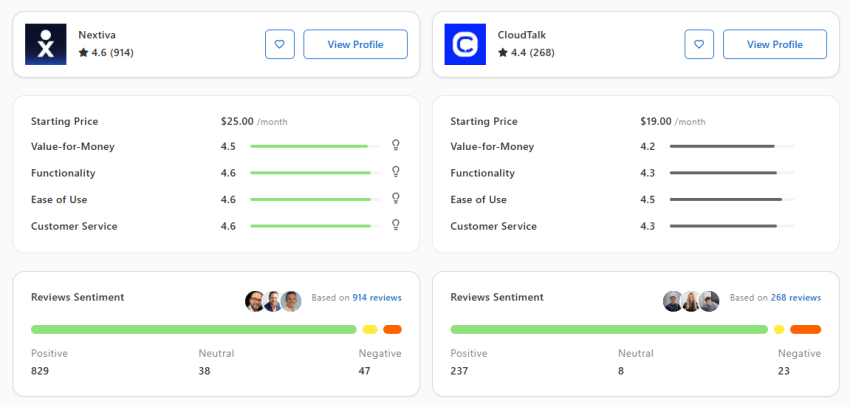Click CloudTalk's yellow neutral sentiment dot
Screen dimensions: 850x407
779,330
